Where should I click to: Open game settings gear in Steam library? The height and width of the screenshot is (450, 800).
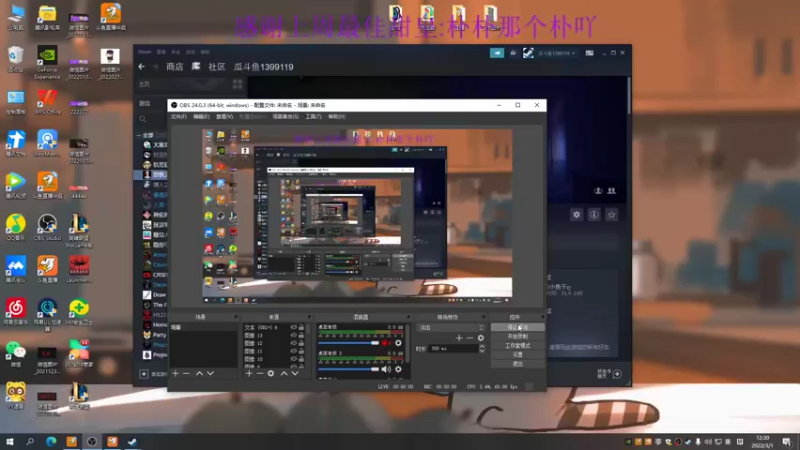[x=577, y=215]
